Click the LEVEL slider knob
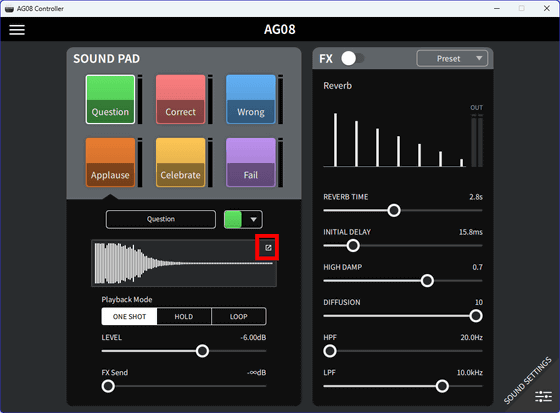 click(x=202, y=351)
